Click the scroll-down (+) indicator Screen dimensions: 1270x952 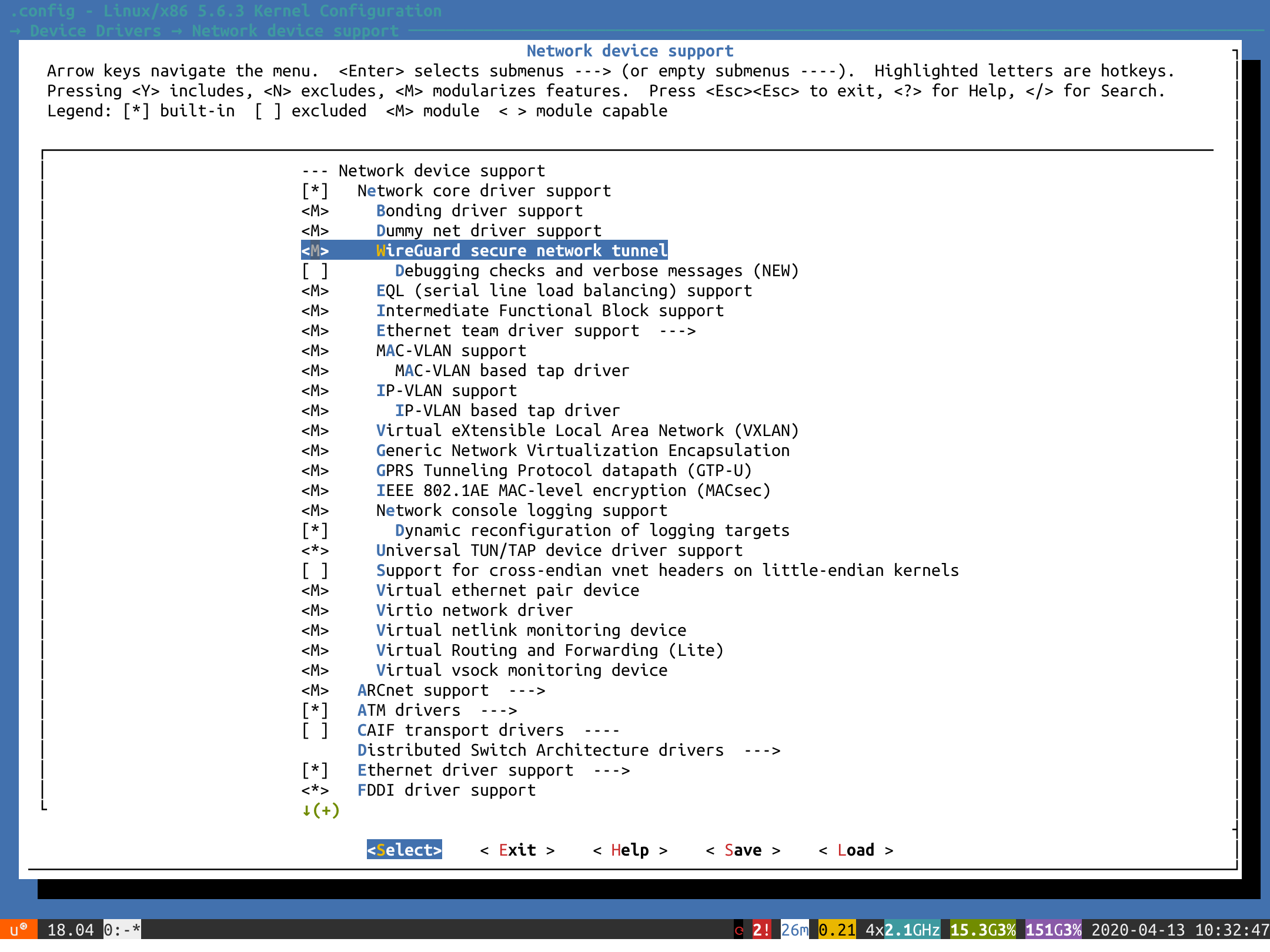click(321, 811)
